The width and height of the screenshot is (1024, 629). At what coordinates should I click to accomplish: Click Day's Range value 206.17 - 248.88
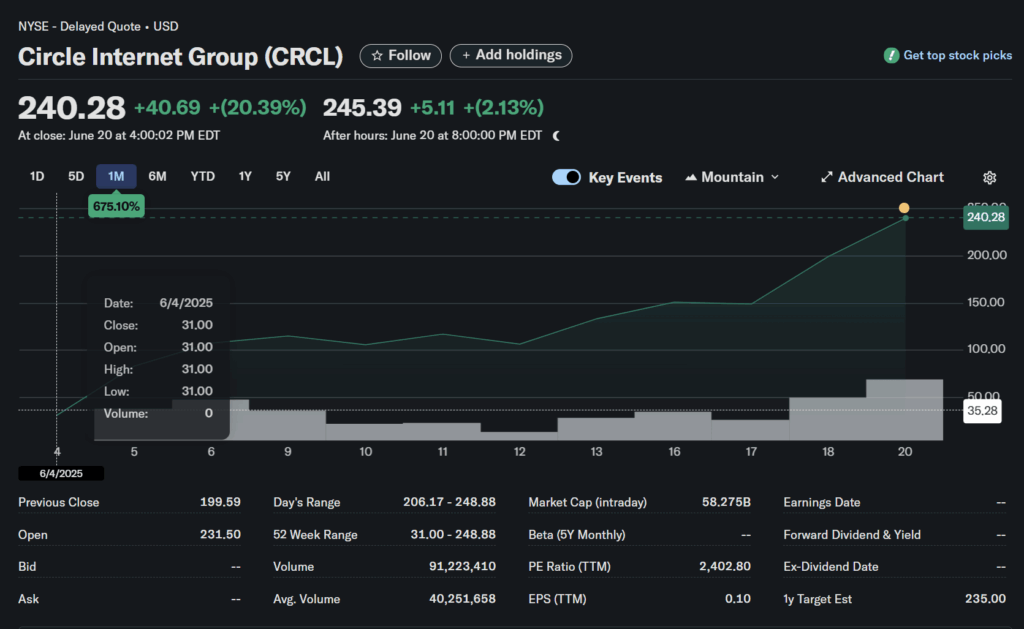pyautogui.click(x=449, y=502)
